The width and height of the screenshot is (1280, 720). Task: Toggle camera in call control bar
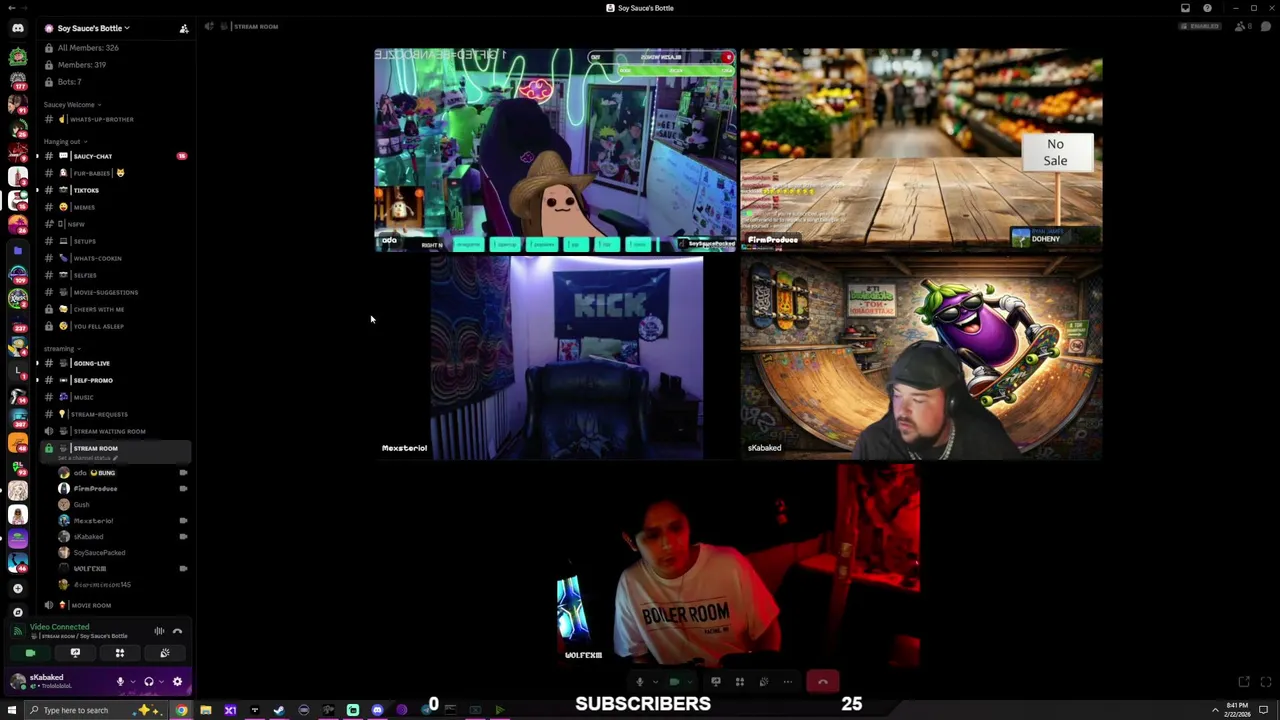click(x=675, y=682)
